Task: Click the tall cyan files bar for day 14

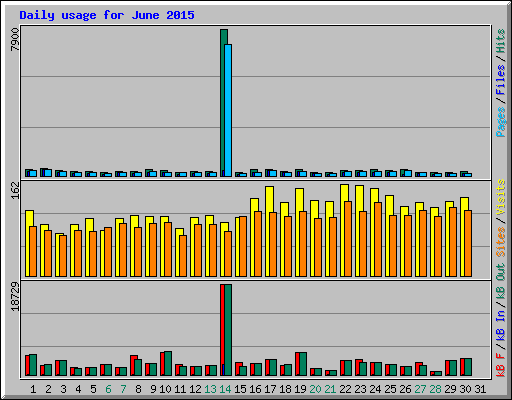Action: (x=228, y=110)
